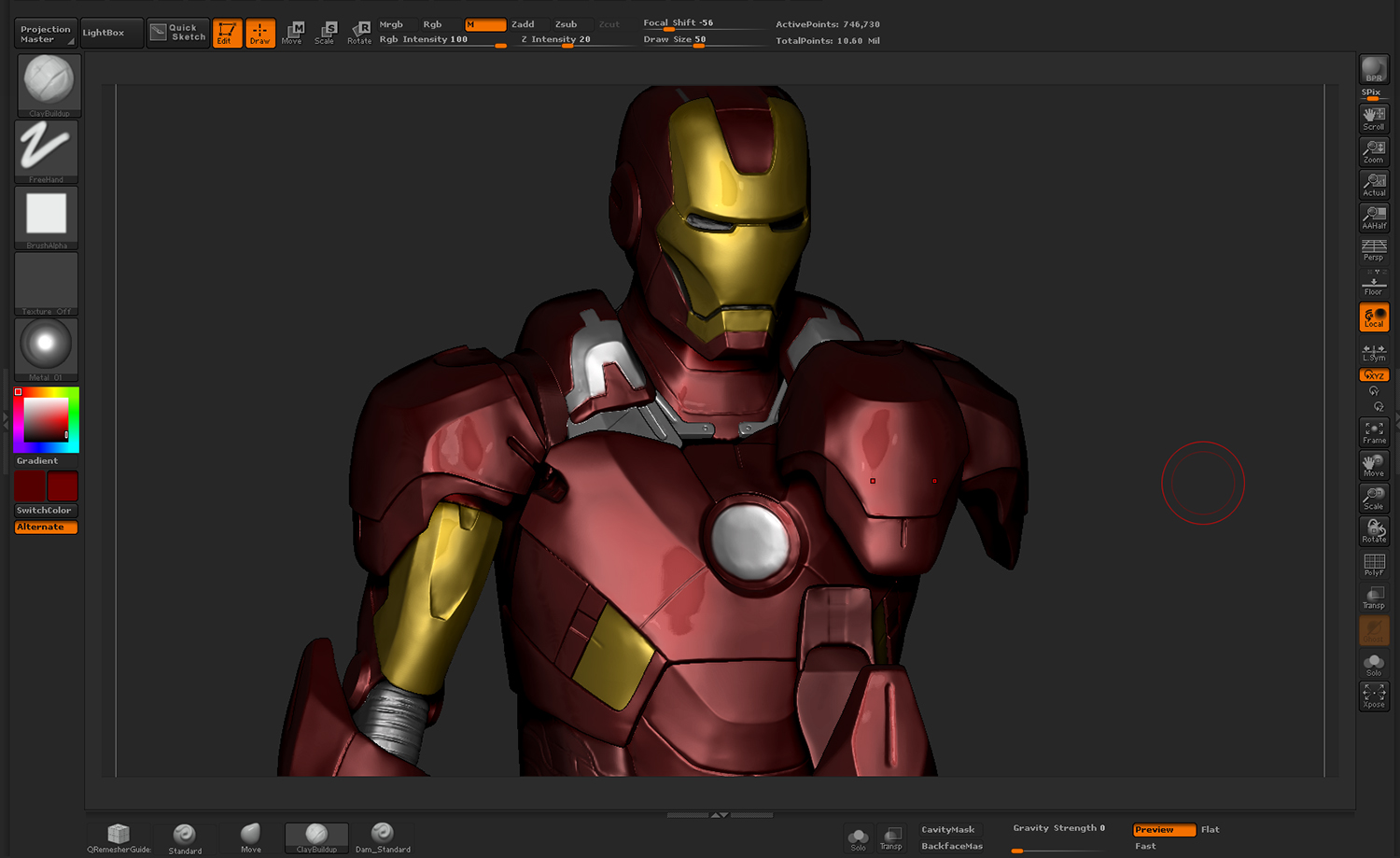
Task: Select the Rotate transform in top toolbar
Action: pos(359,34)
